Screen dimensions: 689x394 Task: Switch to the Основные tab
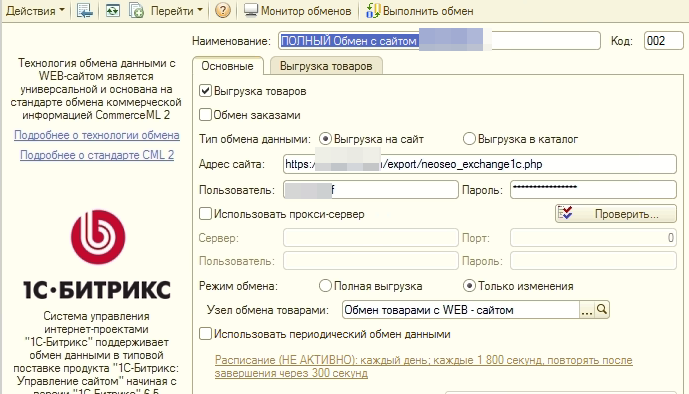pos(228,66)
